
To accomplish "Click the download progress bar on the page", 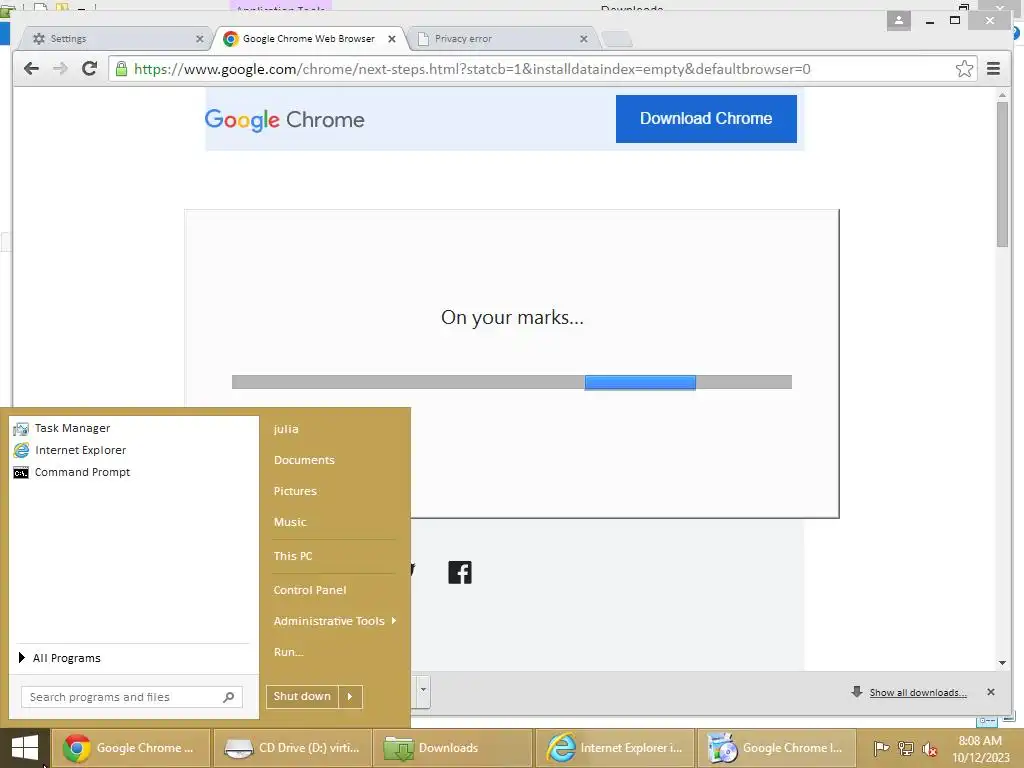I will pyautogui.click(x=512, y=382).
